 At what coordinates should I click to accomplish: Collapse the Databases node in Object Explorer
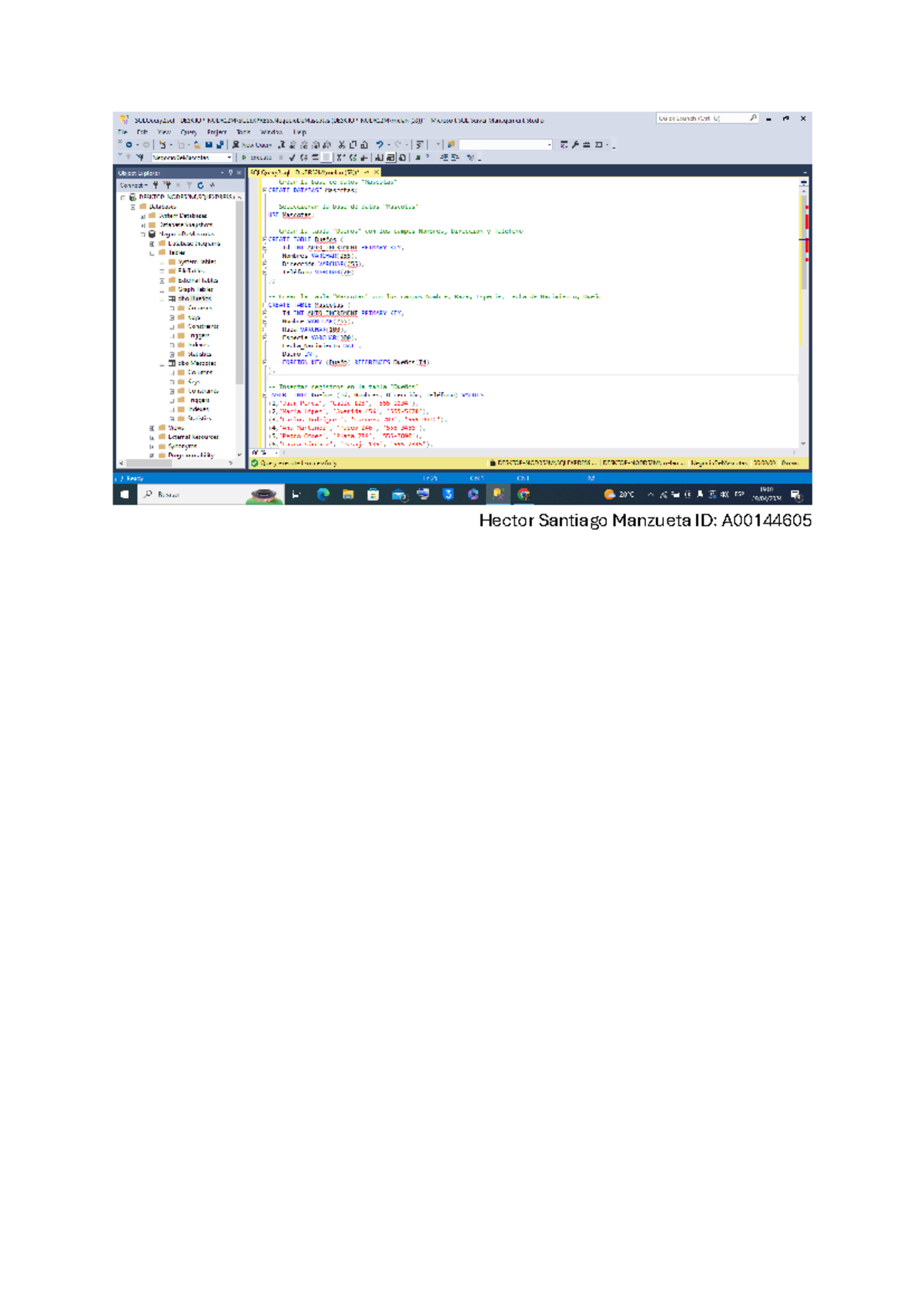point(133,207)
